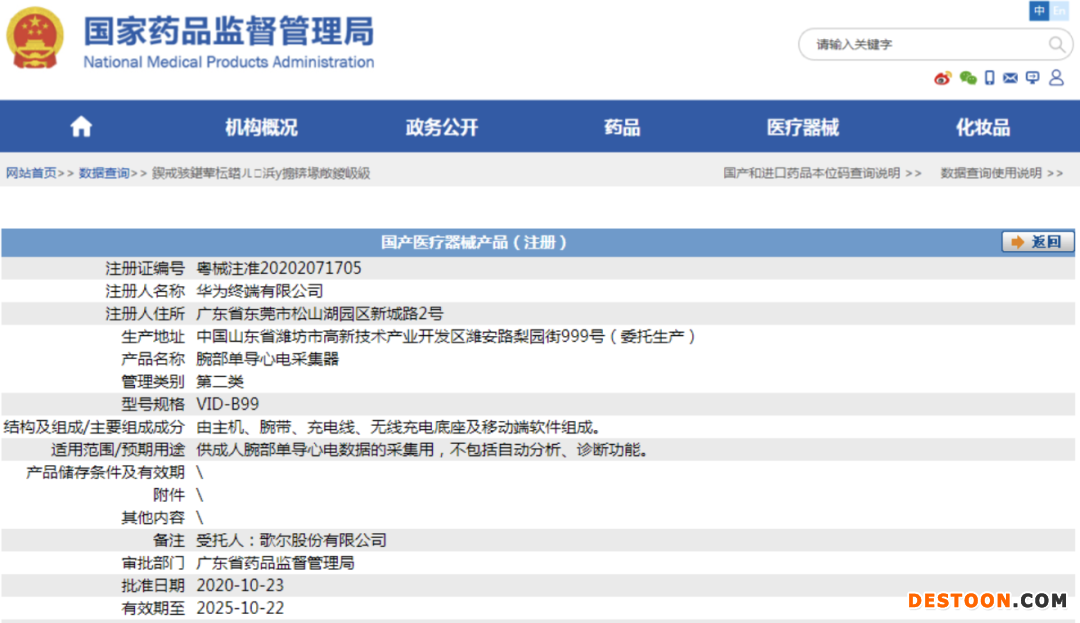The image size is (1080, 623).
Task: Click the search magnifier icon
Action: (x=1056, y=44)
